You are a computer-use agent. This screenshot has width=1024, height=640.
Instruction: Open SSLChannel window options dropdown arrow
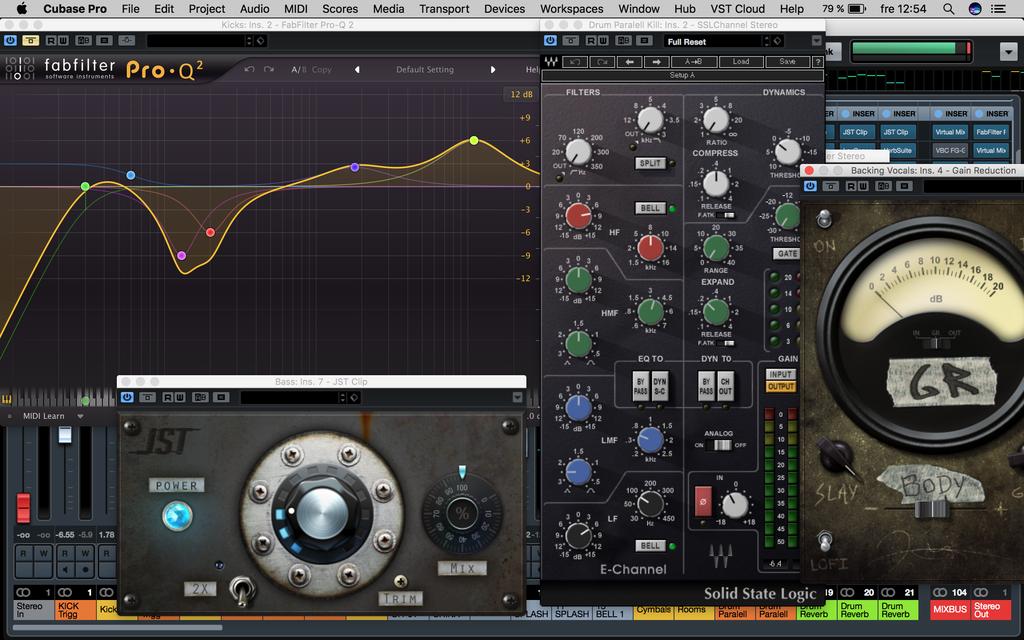coord(816,40)
